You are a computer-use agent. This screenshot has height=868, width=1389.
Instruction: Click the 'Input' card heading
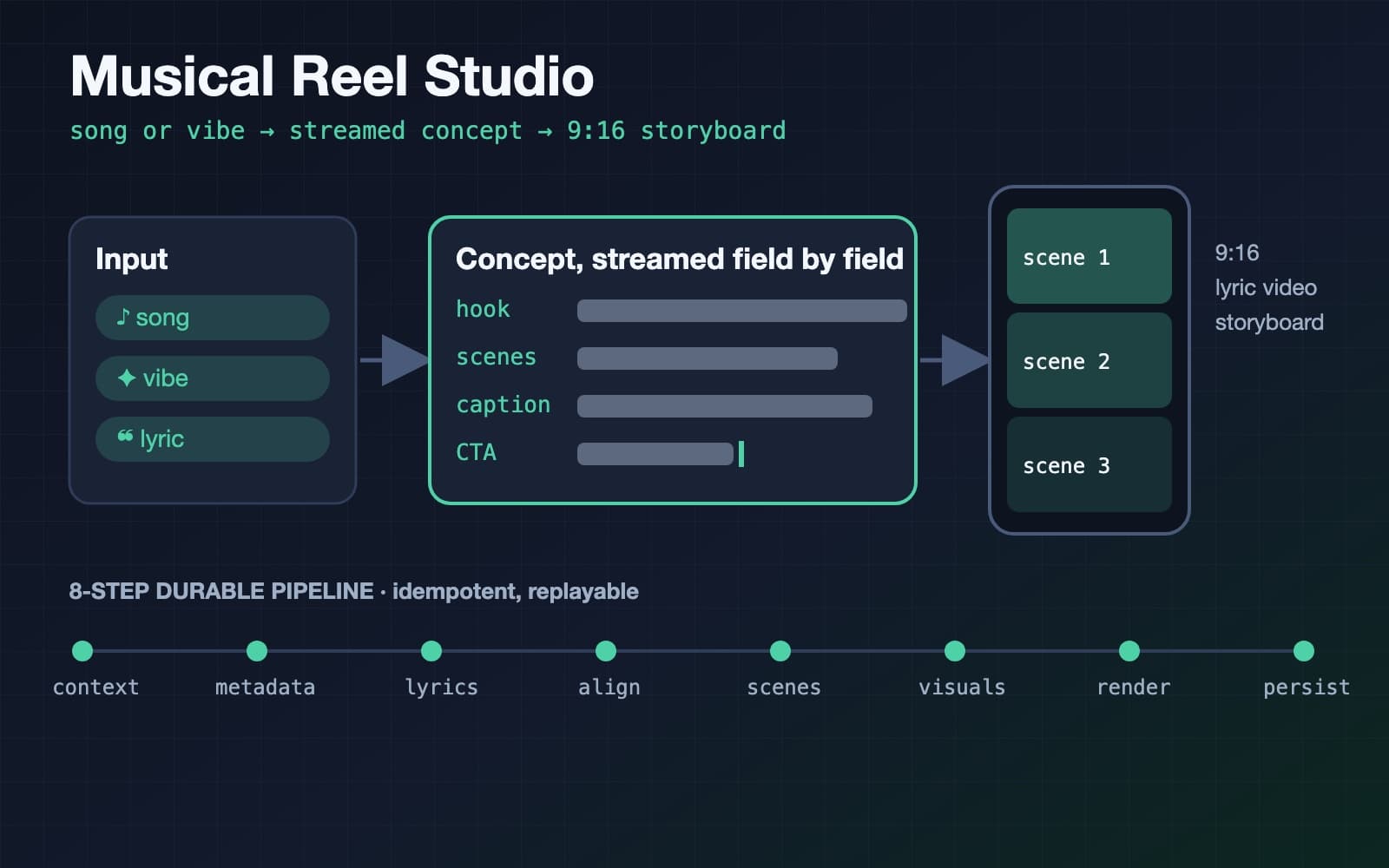tap(131, 259)
